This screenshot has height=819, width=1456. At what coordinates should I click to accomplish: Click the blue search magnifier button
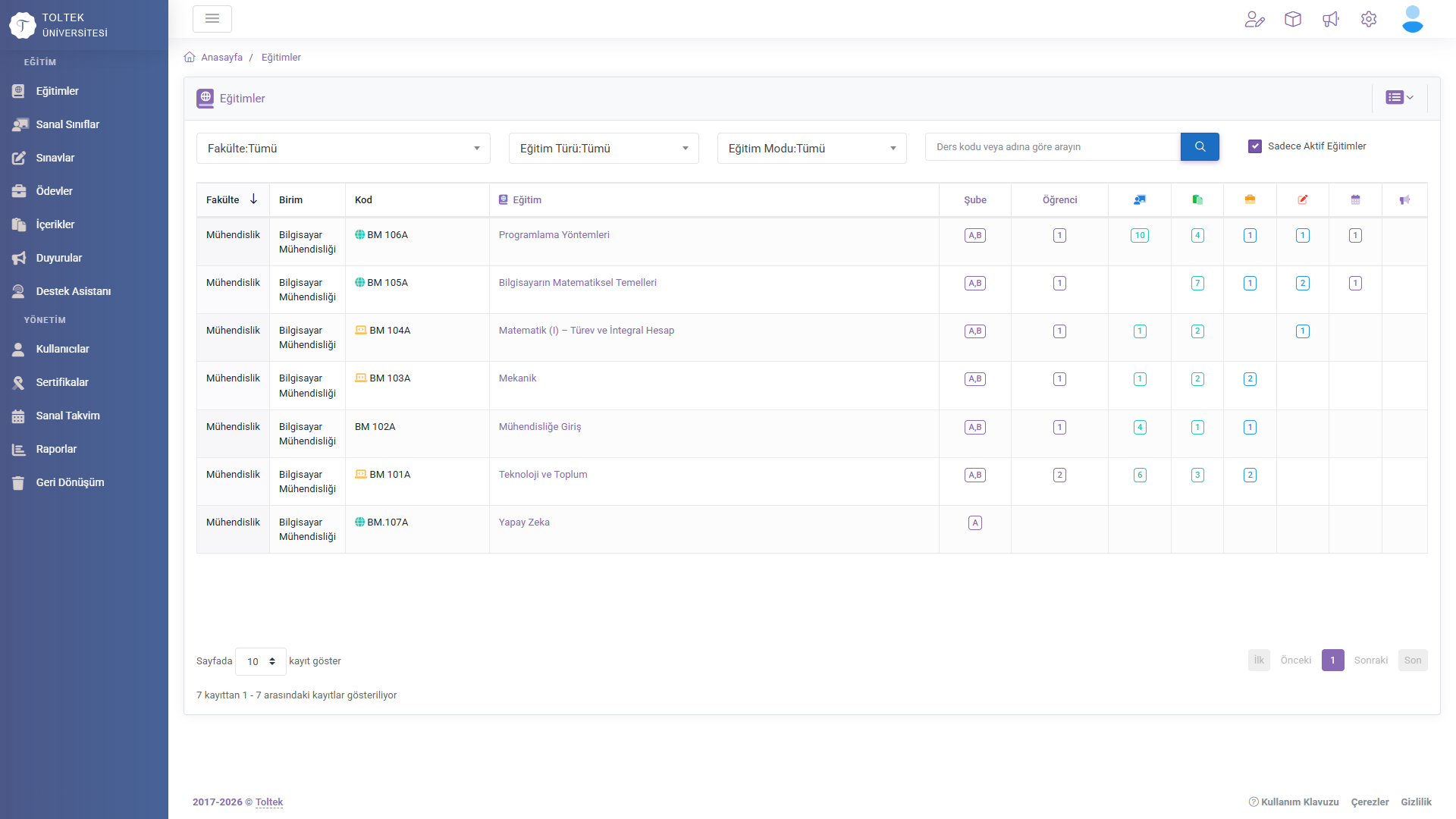1200,147
